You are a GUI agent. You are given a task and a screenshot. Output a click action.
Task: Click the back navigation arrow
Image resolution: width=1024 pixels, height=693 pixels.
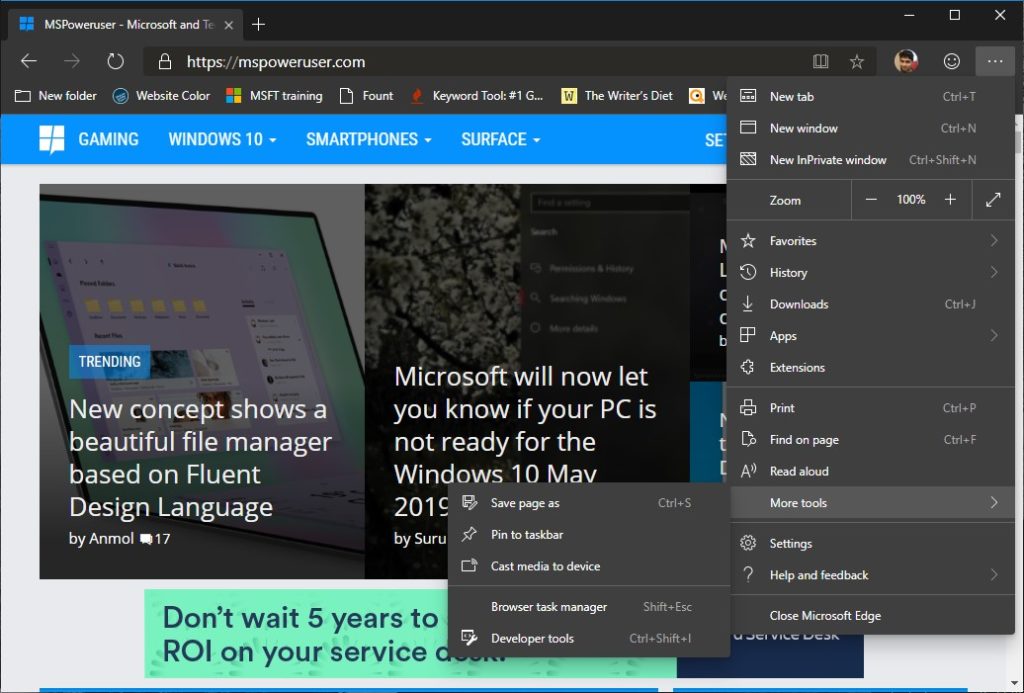point(28,61)
